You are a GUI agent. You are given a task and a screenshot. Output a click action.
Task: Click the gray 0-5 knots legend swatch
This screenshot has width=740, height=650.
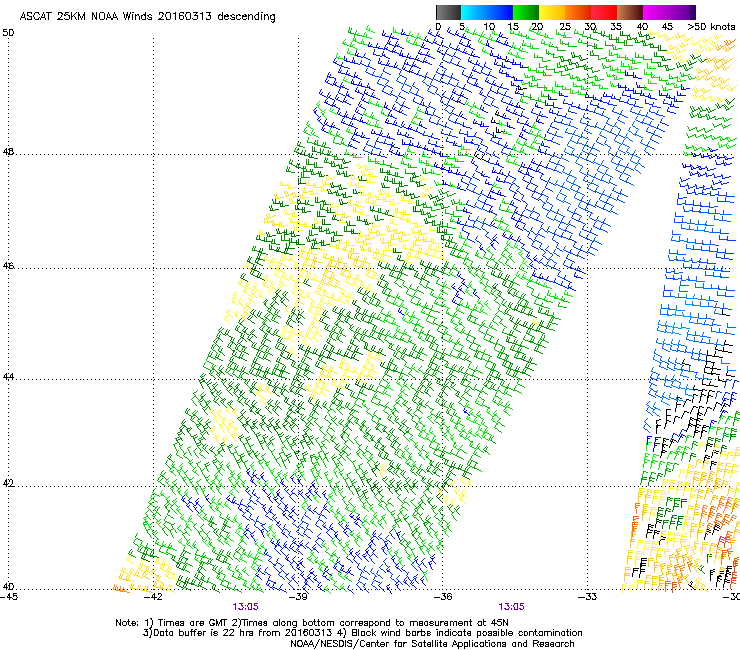pos(448,12)
